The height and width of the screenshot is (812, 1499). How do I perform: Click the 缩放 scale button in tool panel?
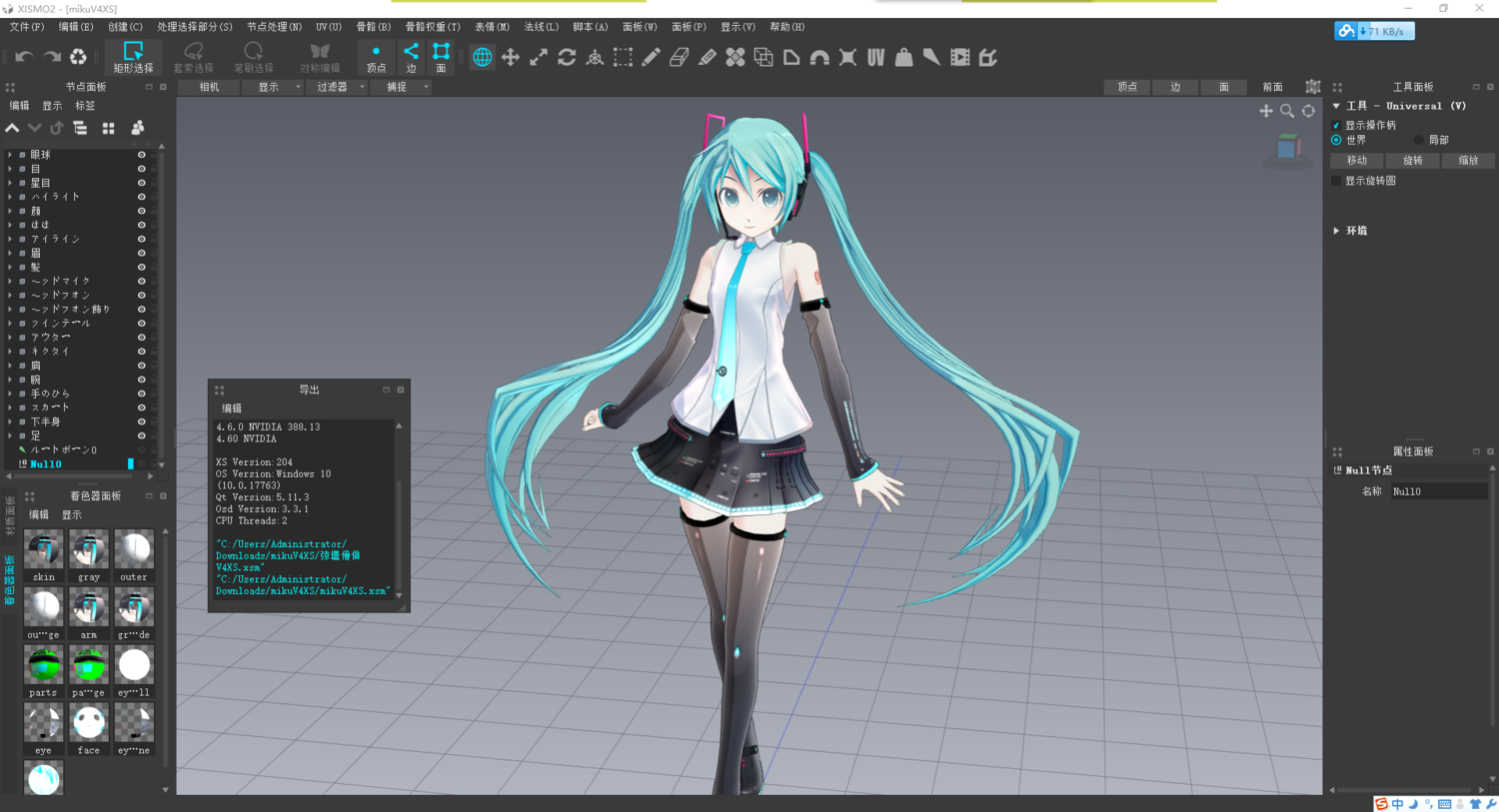pyautogui.click(x=1468, y=161)
